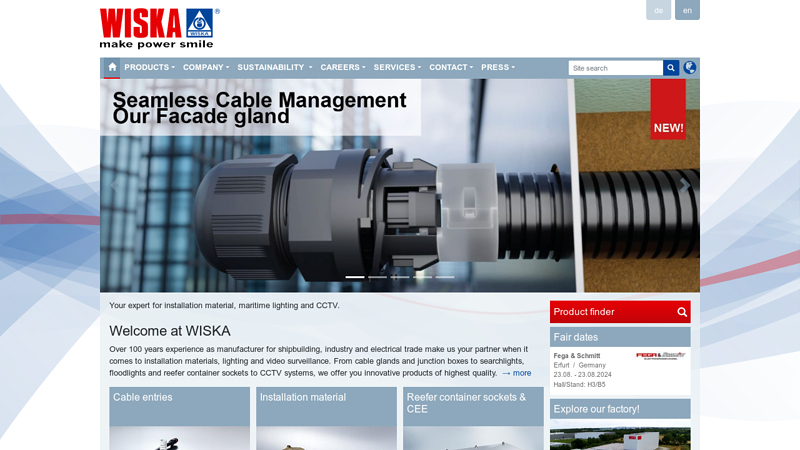The width and height of the screenshot is (800, 450).
Task: Expand the Products menu
Action: 149,67
